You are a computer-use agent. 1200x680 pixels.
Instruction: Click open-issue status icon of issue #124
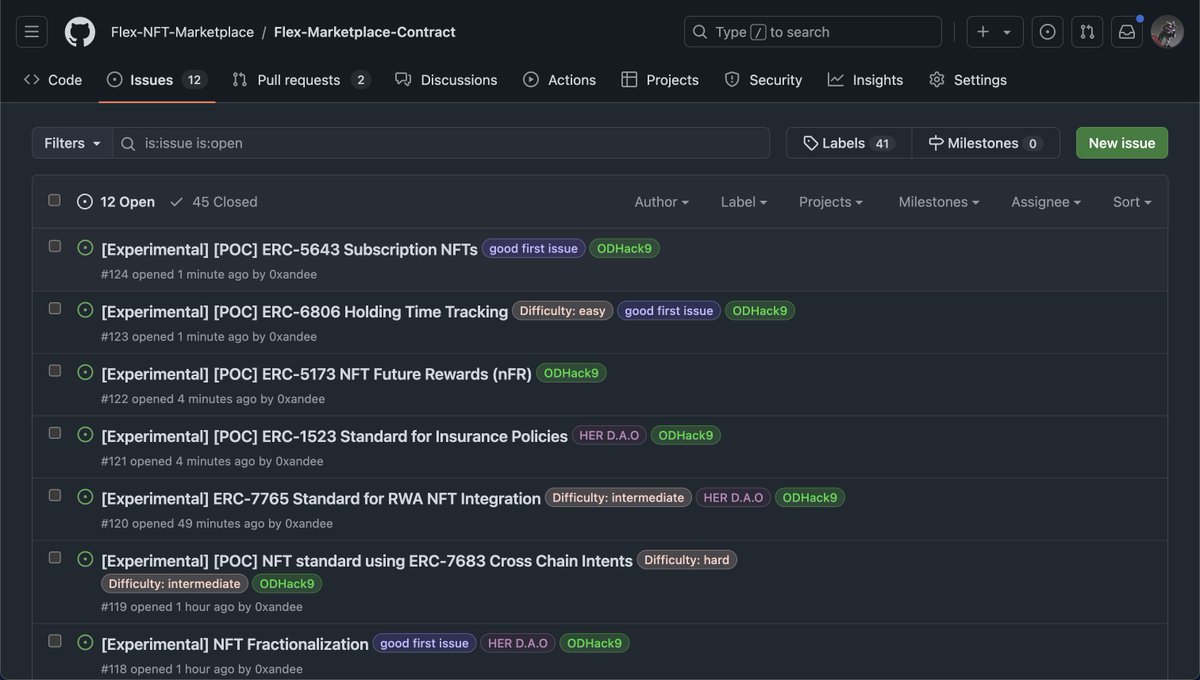click(x=85, y=248)
